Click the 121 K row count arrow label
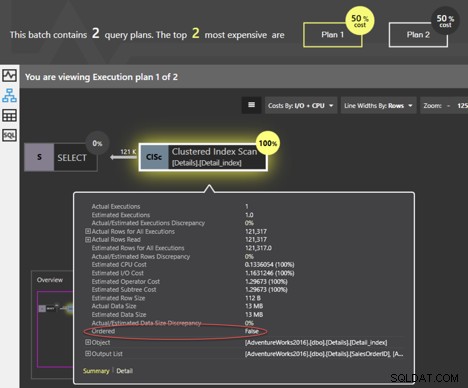 (128, 152)
